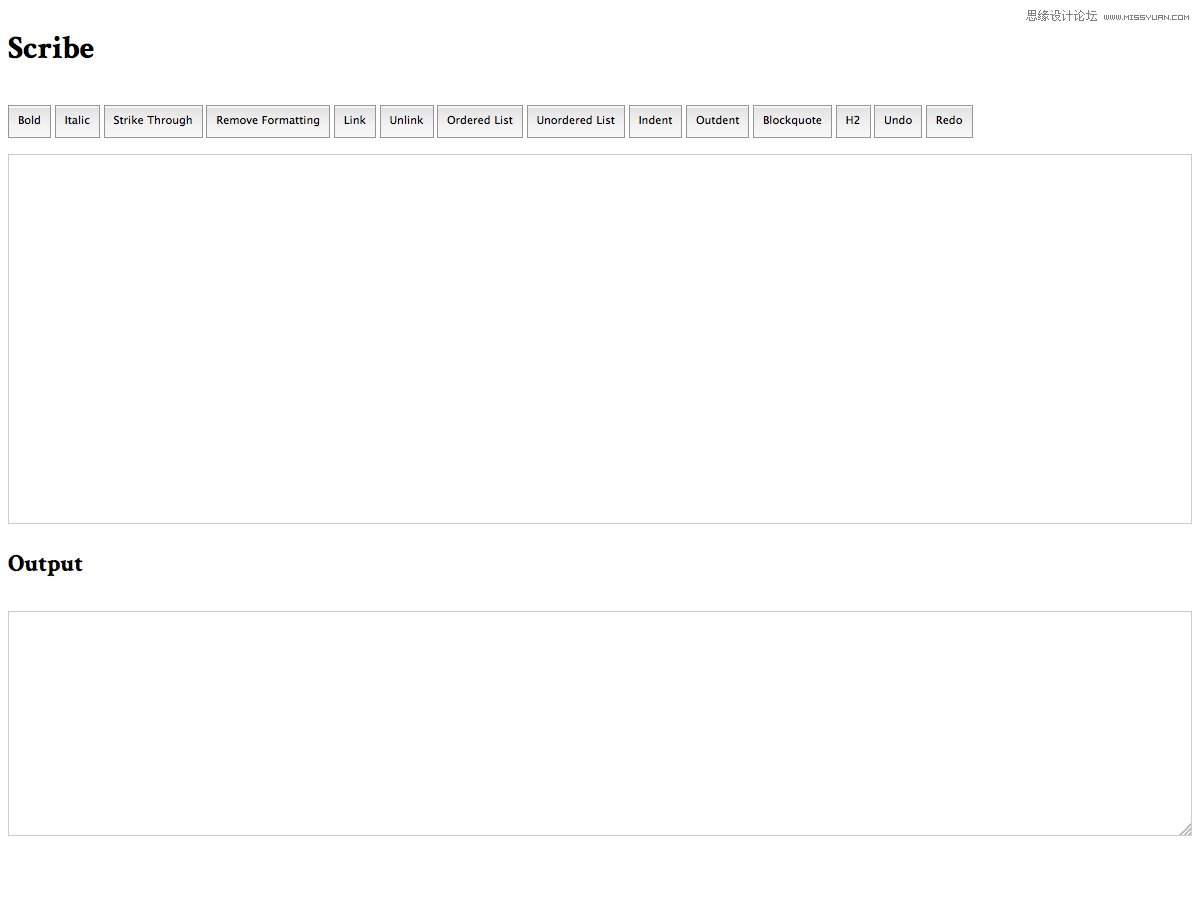This screenshot has height=900, width=1200.
Task: Apply the H2 heading style
Action: point(853,121)
